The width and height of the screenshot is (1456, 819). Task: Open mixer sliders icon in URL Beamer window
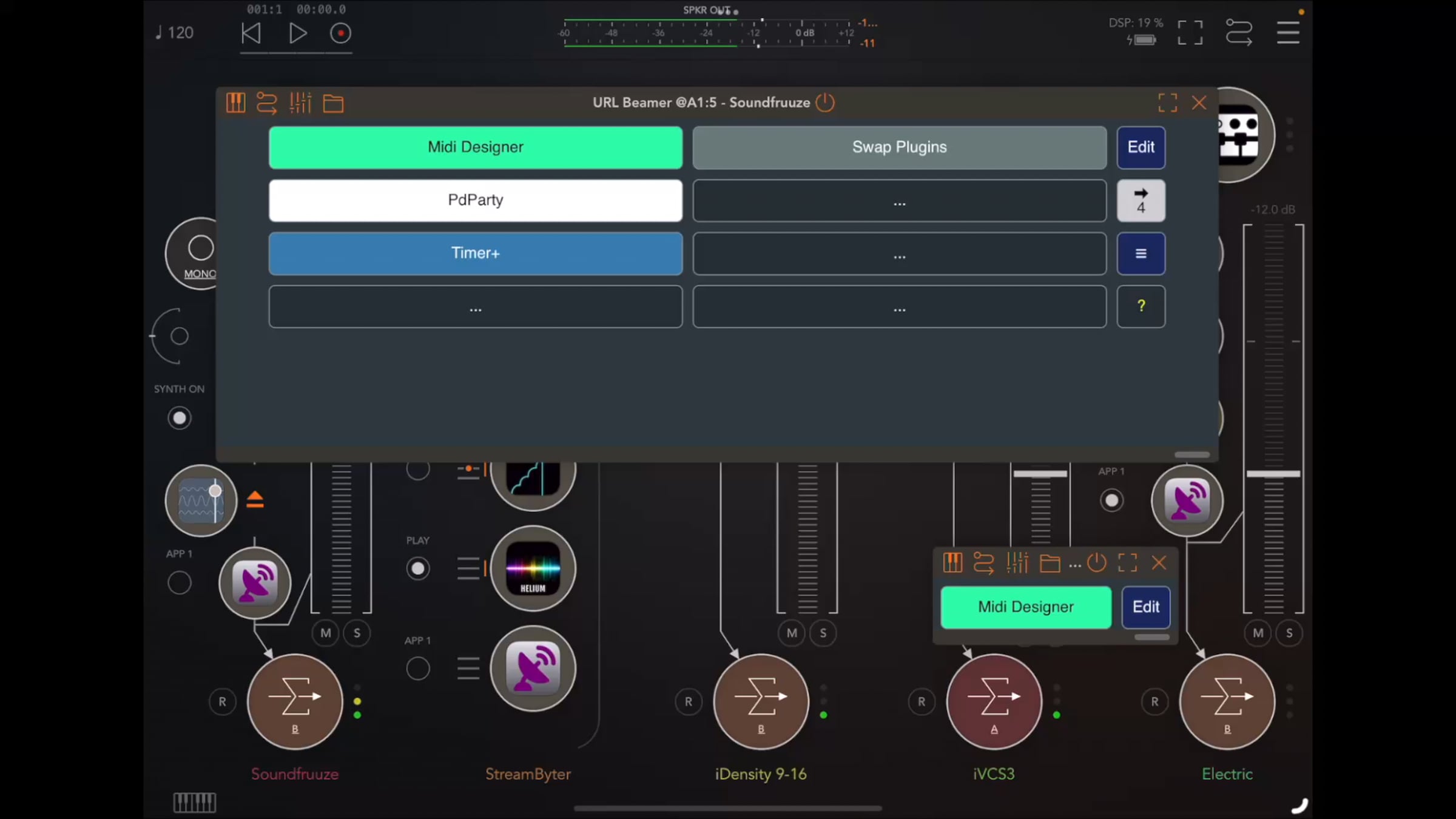pos(300,103)
